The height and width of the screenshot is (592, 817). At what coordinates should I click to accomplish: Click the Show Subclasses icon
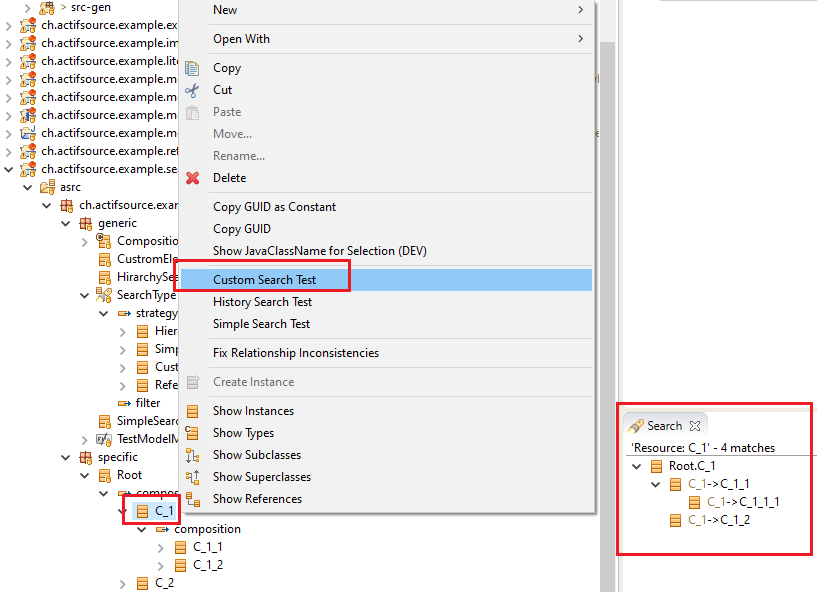[193, 455]
